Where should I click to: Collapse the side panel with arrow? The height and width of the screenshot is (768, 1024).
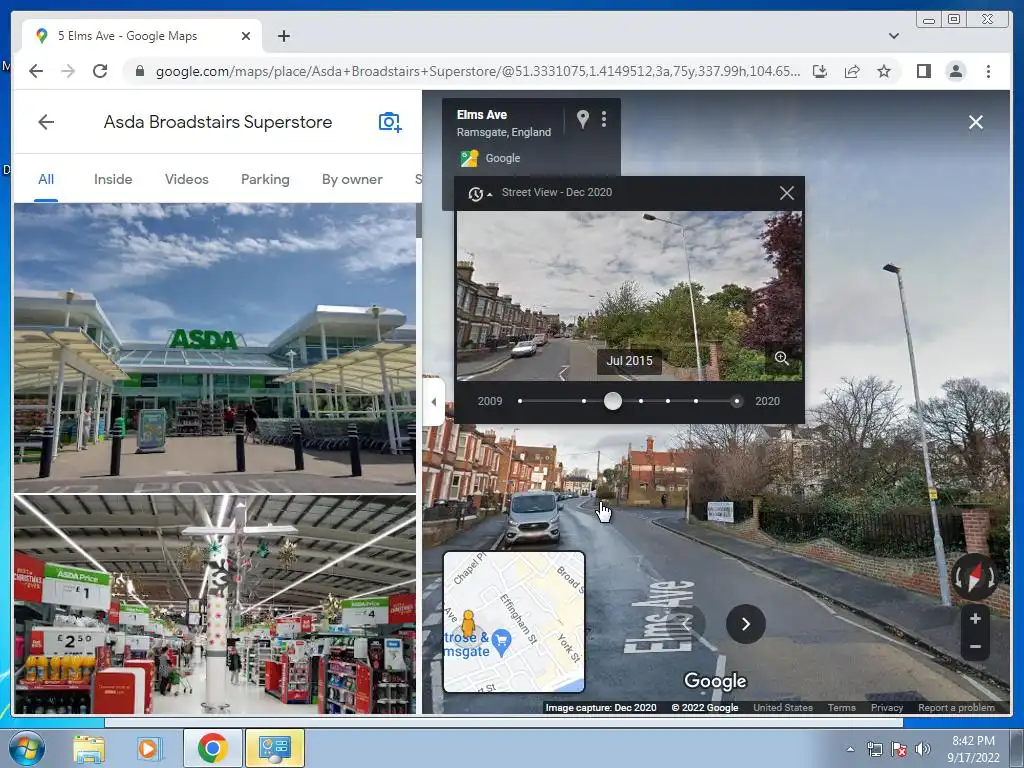click(x=434, y=402)
